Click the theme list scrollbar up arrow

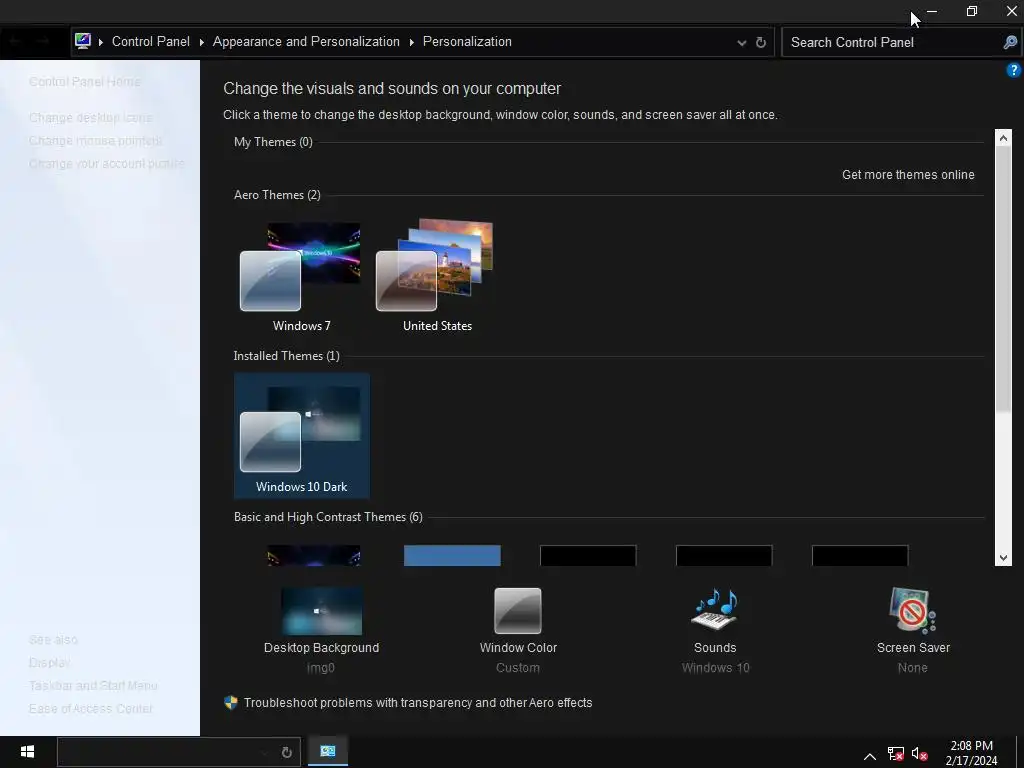point(1003,137)
